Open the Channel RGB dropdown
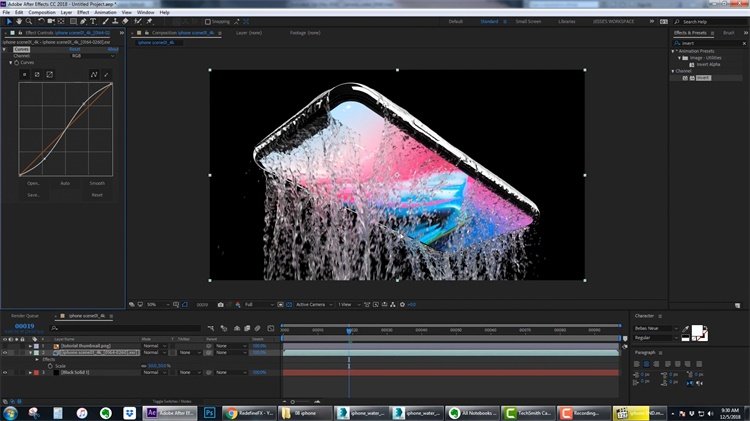This screenshot has width=750, height=421. [93, 56]
